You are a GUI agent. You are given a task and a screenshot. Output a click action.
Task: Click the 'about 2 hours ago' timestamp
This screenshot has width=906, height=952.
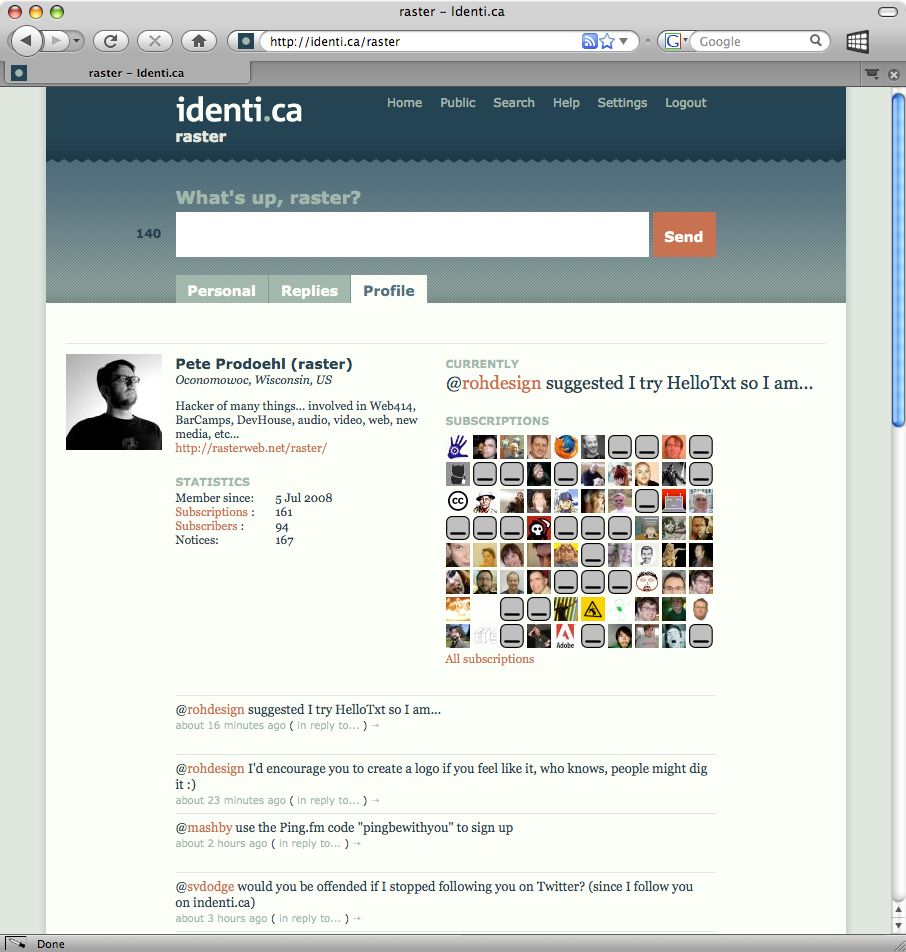[x=221, y=843]
